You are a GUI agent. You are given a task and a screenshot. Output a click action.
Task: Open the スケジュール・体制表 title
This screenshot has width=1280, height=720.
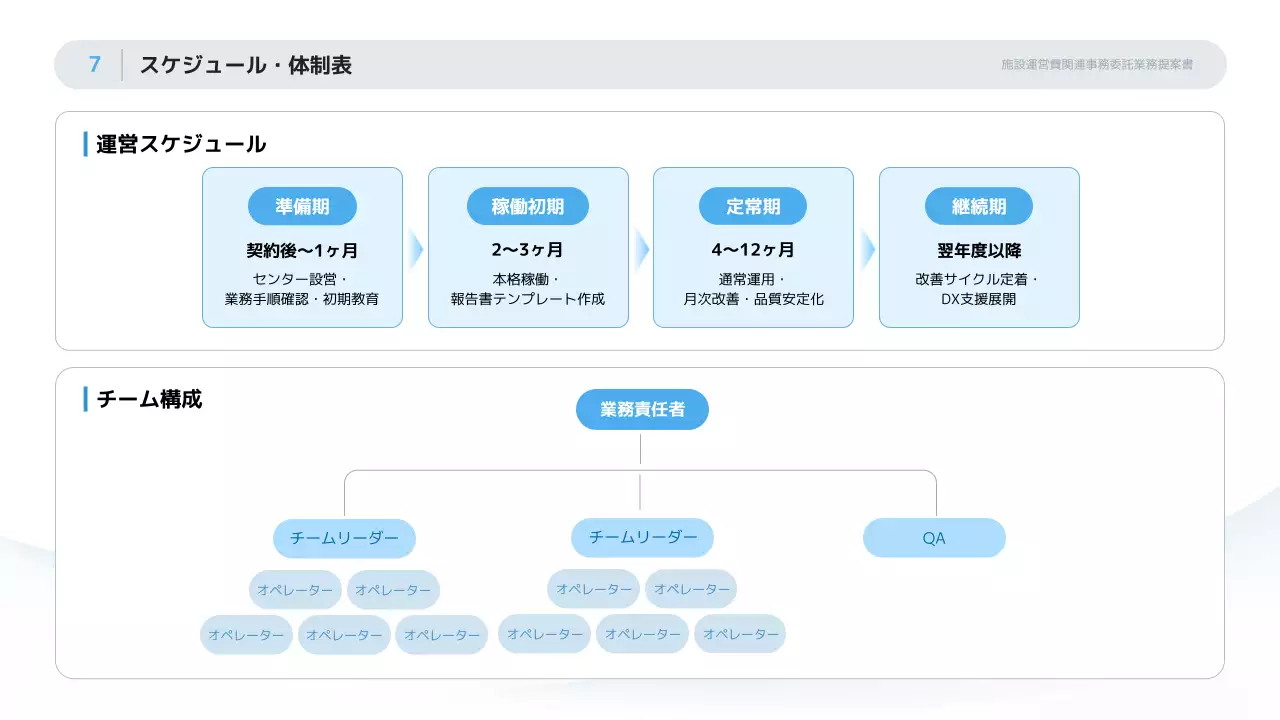pyautogui.click(x=247, y=66)
